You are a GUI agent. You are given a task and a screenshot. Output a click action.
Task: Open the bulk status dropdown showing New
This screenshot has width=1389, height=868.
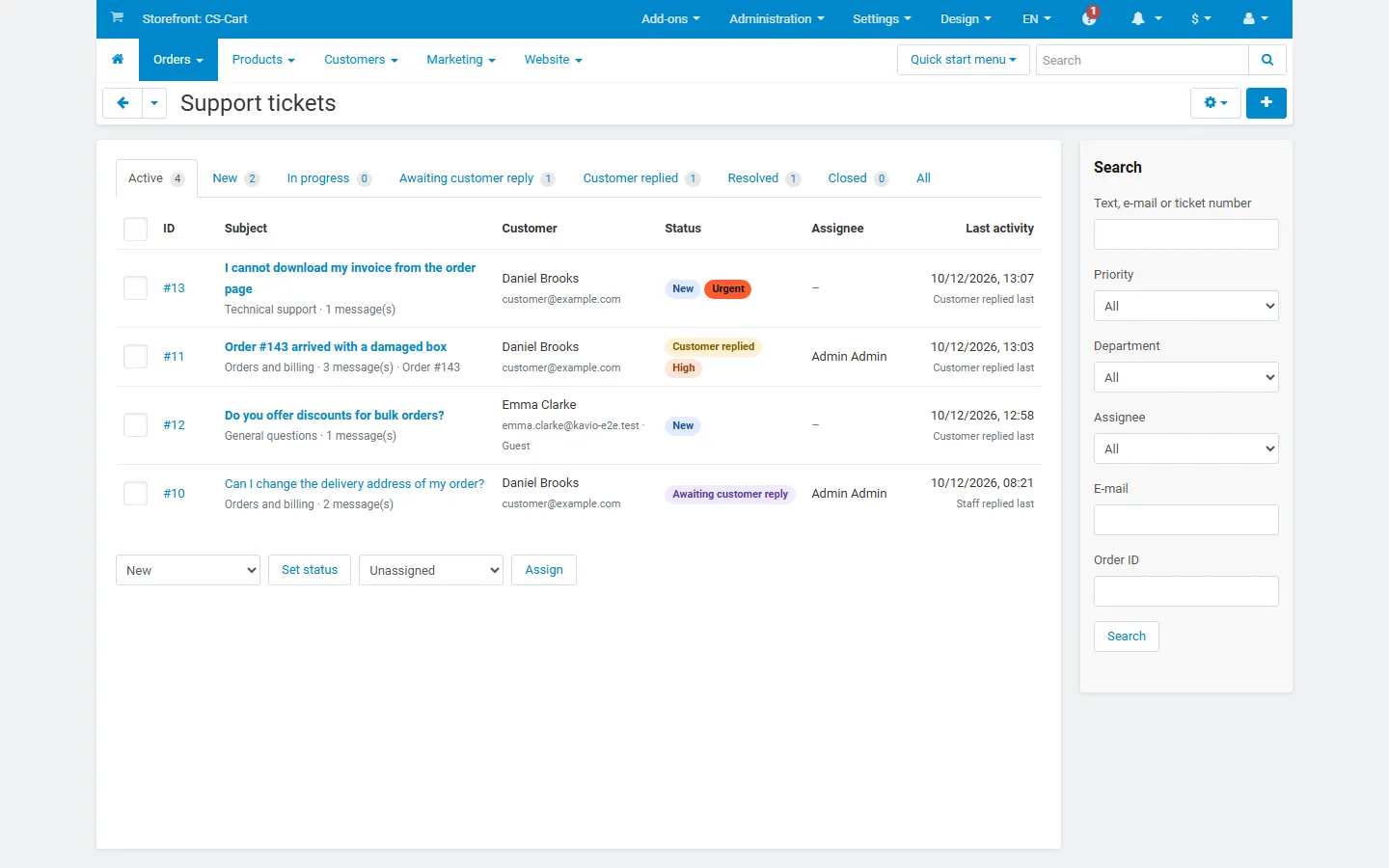click(188, 570)
